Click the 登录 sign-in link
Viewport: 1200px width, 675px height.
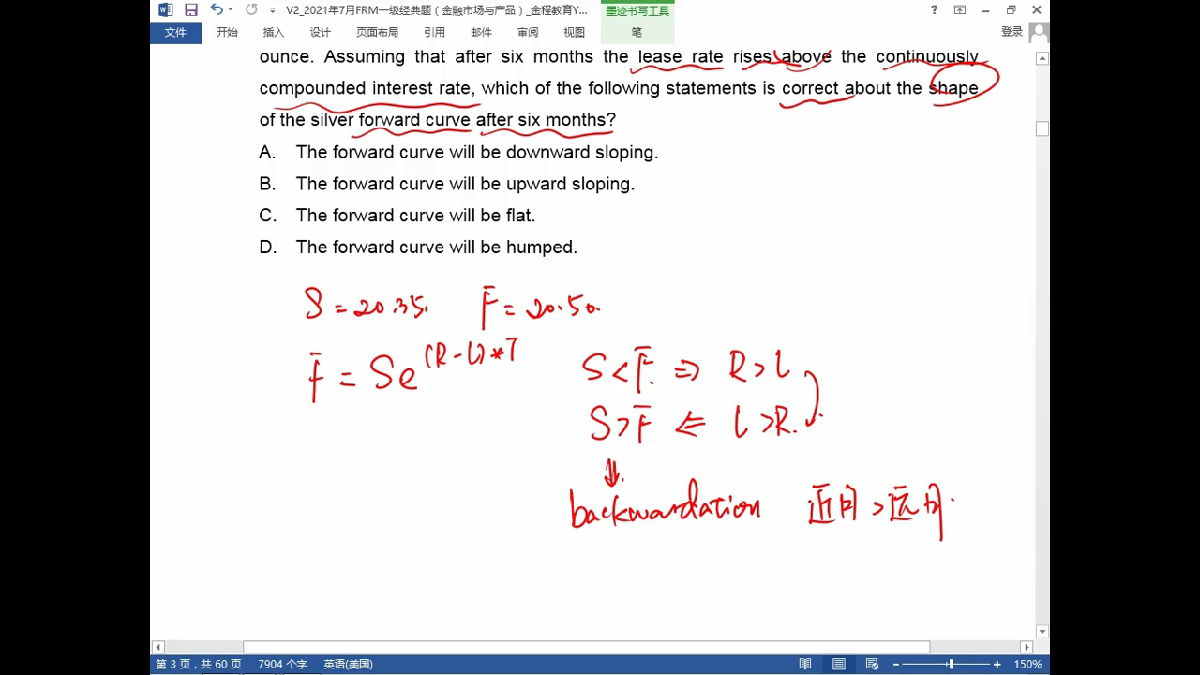(1012, 32)
